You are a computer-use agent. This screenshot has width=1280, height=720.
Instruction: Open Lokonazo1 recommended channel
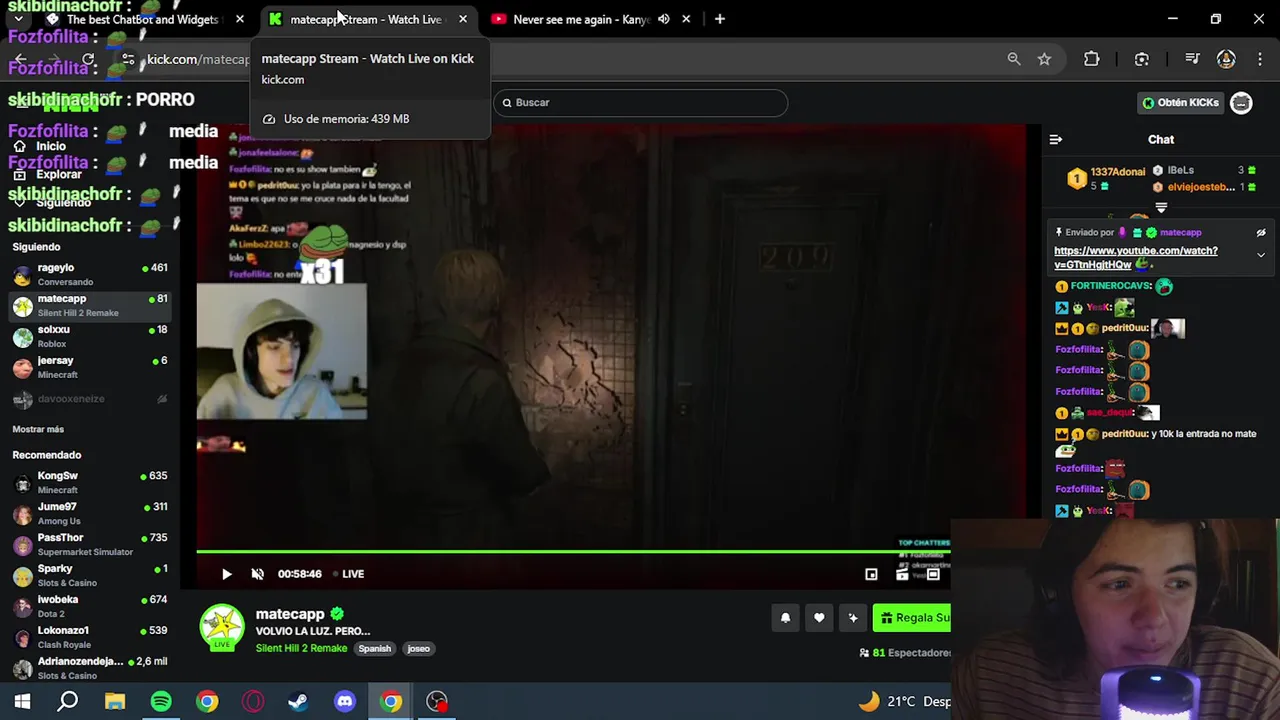pos(90,638)
